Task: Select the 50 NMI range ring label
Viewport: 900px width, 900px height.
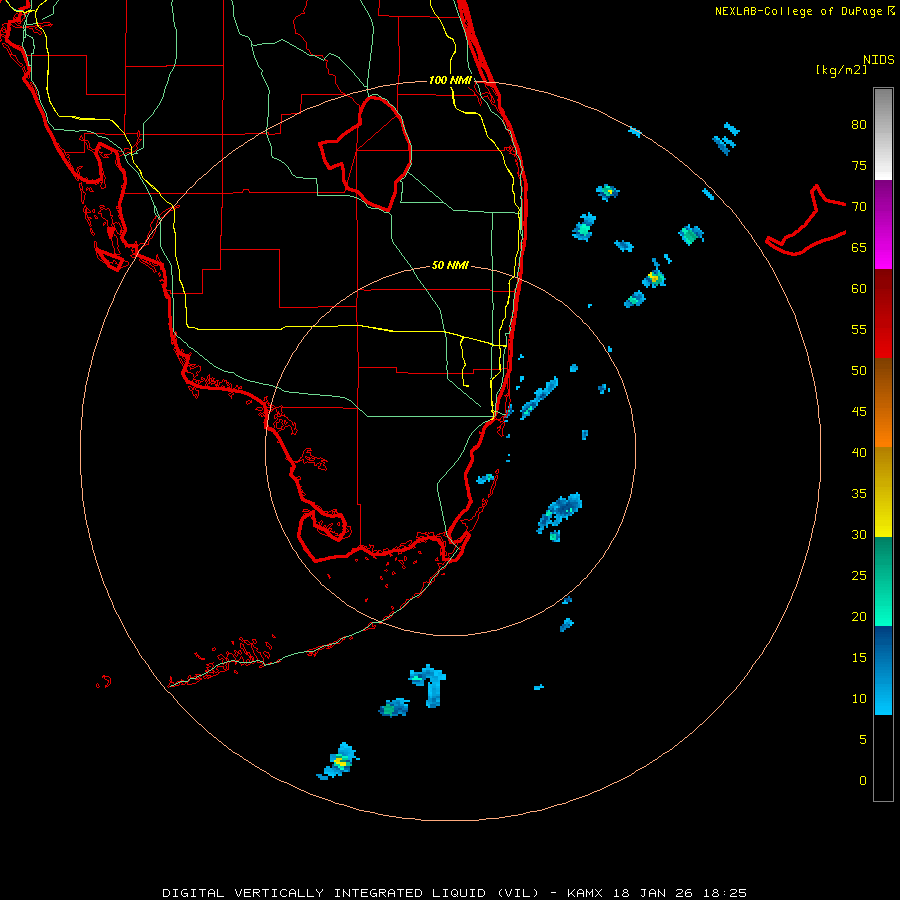Action: click(450, 265)
